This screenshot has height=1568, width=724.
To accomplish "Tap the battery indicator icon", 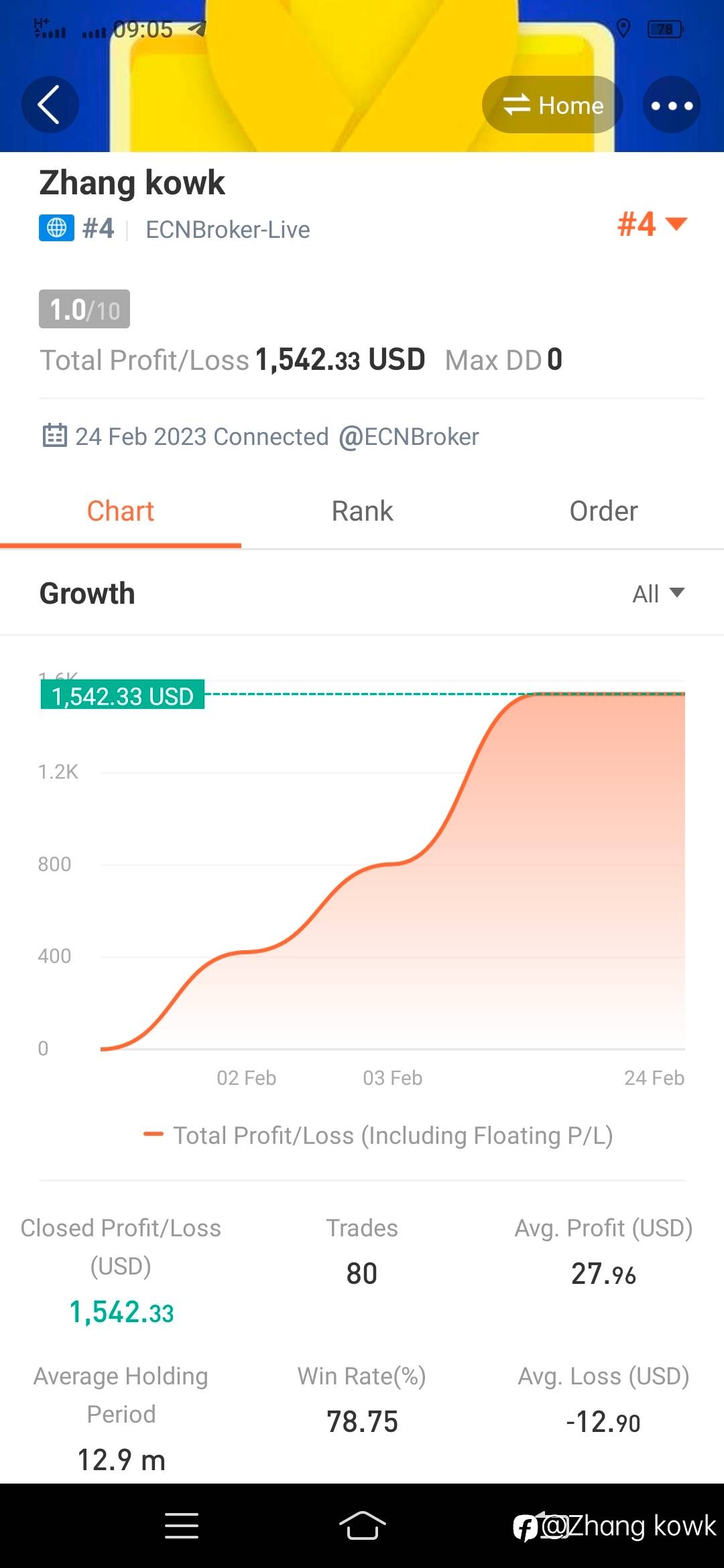I will (x=665, y=29).
